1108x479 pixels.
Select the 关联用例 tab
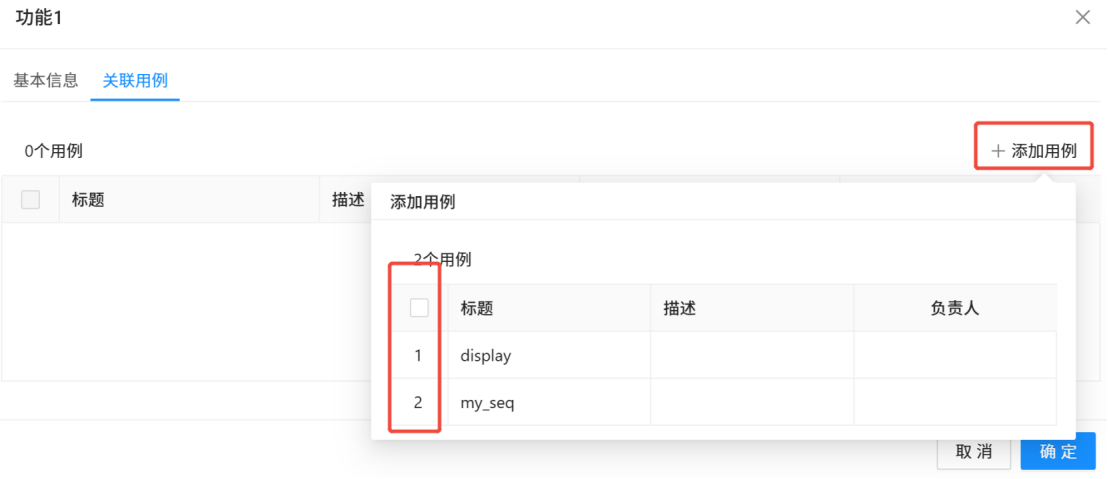pos(135,80)
